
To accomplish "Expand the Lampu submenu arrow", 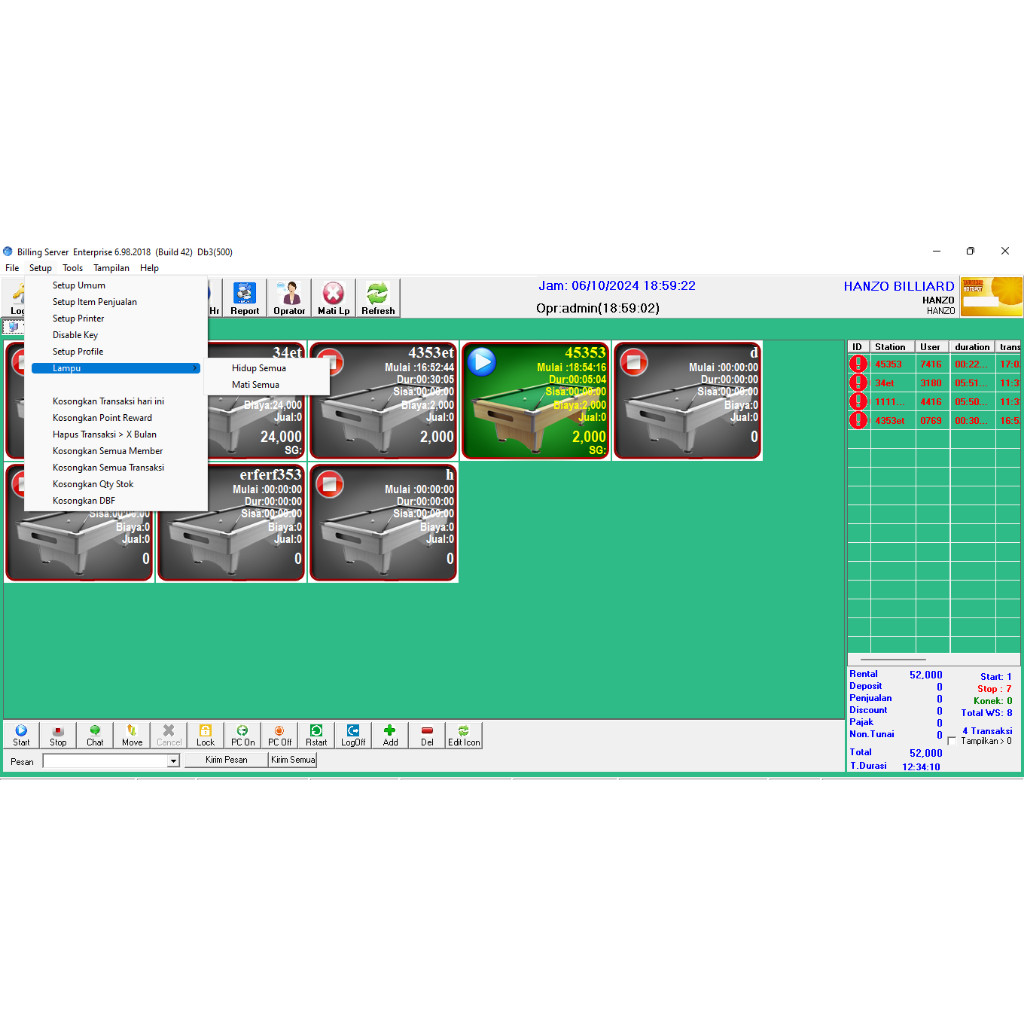I will pos(195,368).
